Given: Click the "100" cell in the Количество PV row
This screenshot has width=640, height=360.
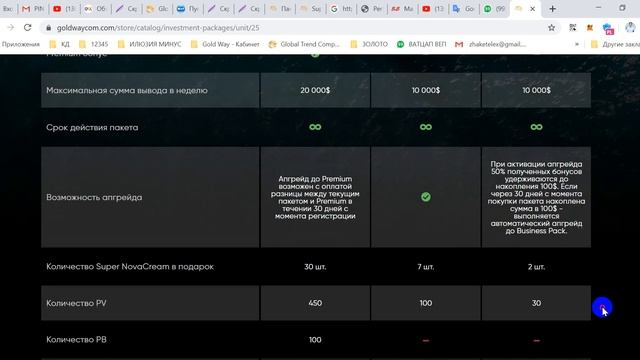Looking at the screenshot, I should coord(426,303).
